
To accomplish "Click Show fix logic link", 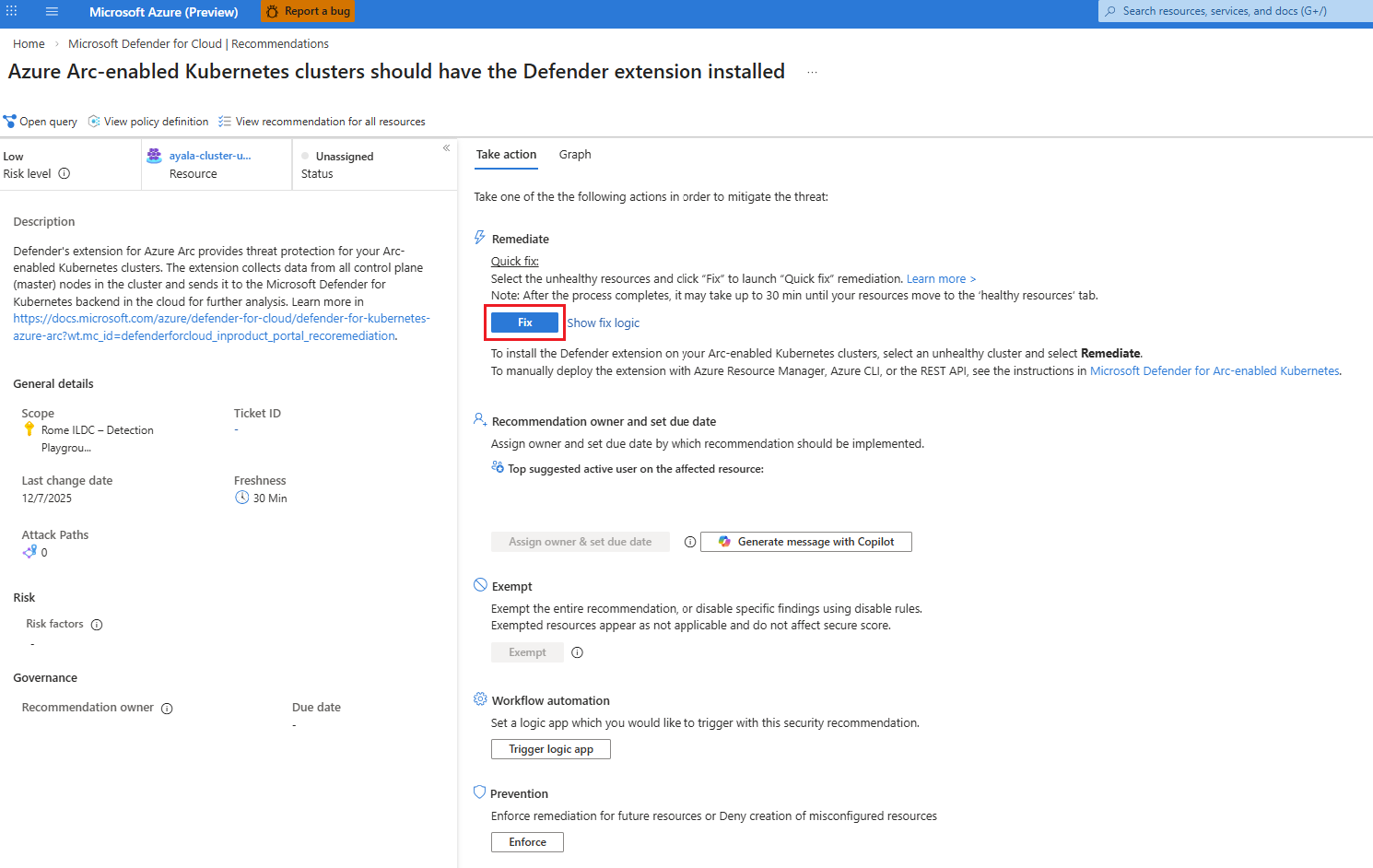I will point(604,323).
